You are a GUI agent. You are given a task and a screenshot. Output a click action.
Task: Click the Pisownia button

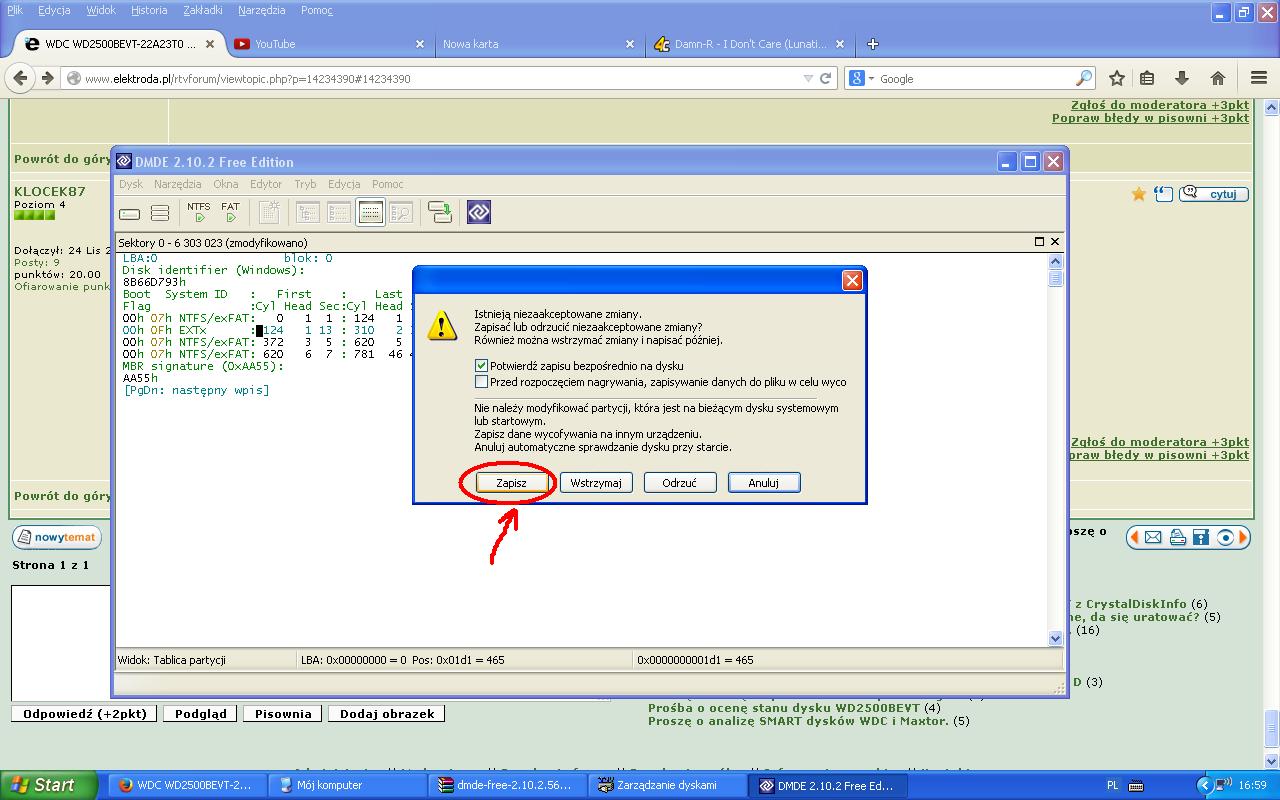coord(283,713)
